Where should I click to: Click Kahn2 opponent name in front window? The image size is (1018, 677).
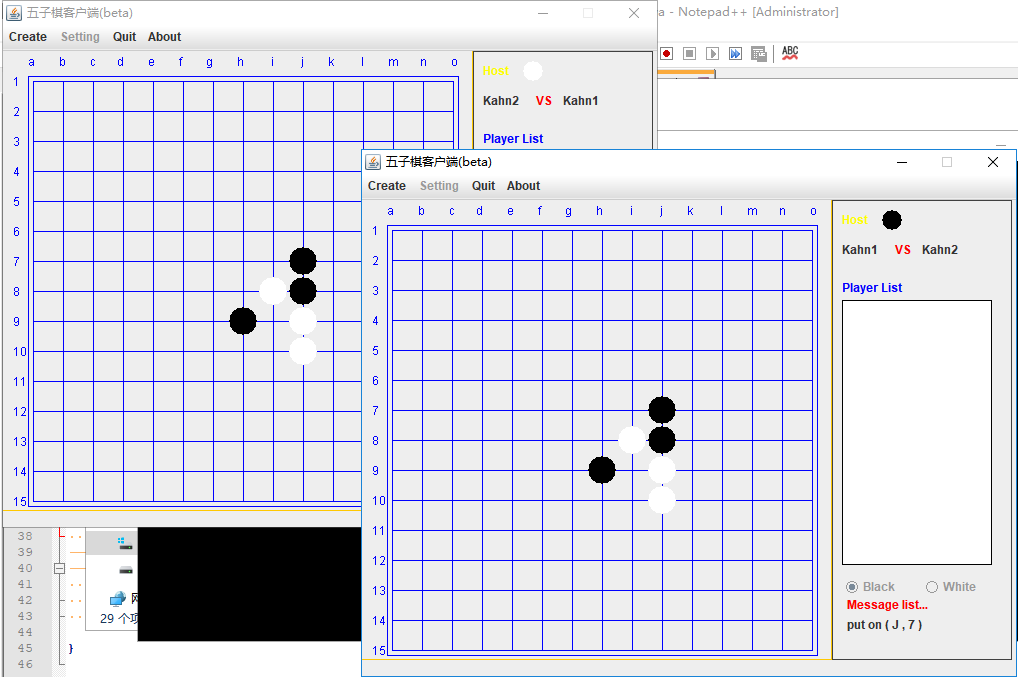939,250
